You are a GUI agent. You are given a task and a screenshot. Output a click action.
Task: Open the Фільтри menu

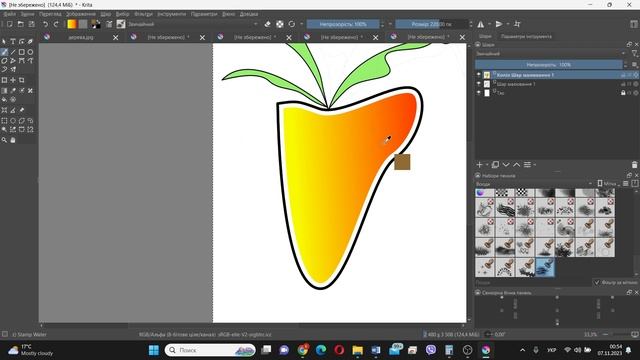143,14
